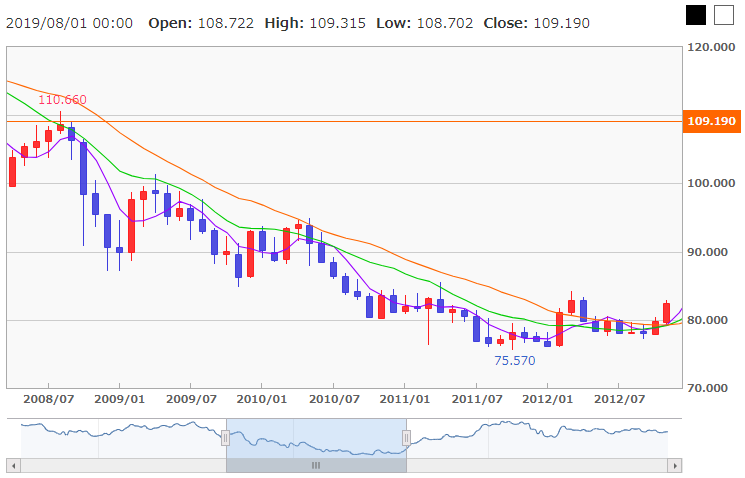Click the 120.000 price axis label
Image resolution: width=745 pixels, height=478 pixels.
coord(711,47)
